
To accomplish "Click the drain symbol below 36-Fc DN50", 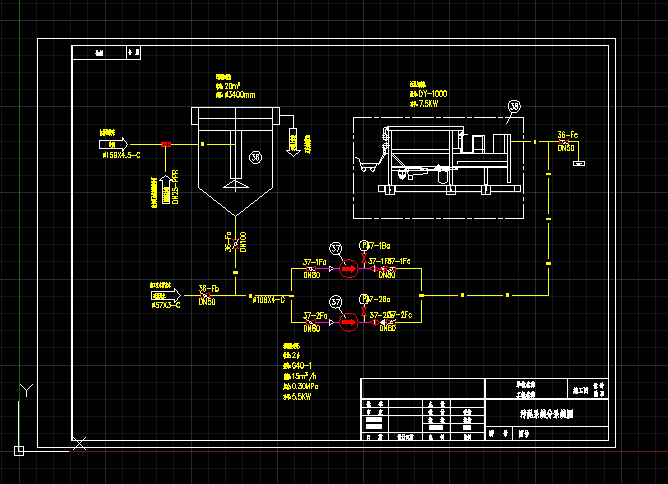I will 579,164.
